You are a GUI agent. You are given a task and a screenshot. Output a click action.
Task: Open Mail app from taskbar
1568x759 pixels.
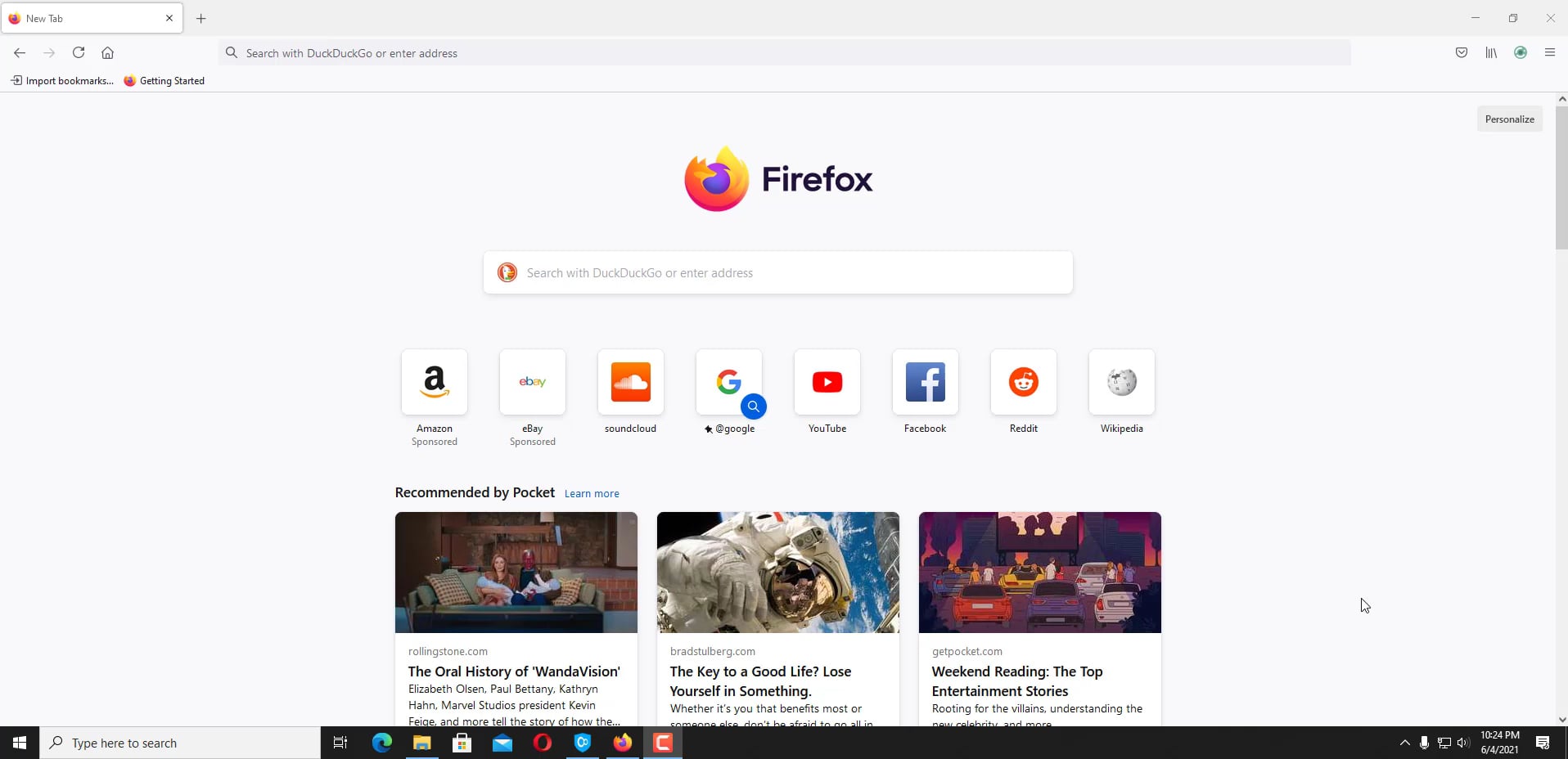(502, 743)
